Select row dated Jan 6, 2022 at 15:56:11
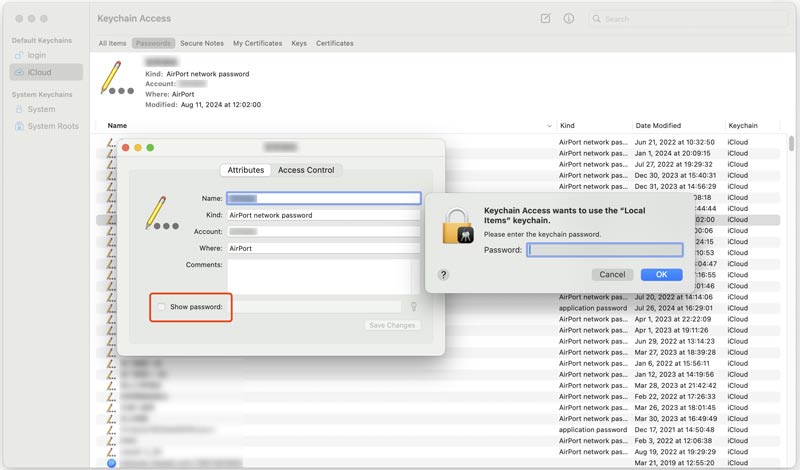This screenshot has width=800, height=470. (438, 363)
